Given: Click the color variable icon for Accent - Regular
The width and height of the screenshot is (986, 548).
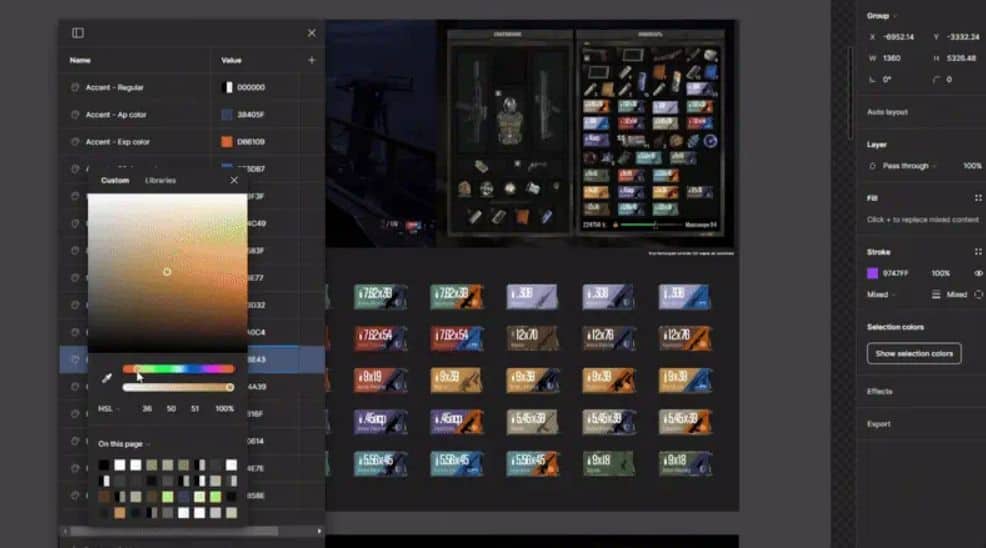Looking at the screenshot, I should 75,88.
